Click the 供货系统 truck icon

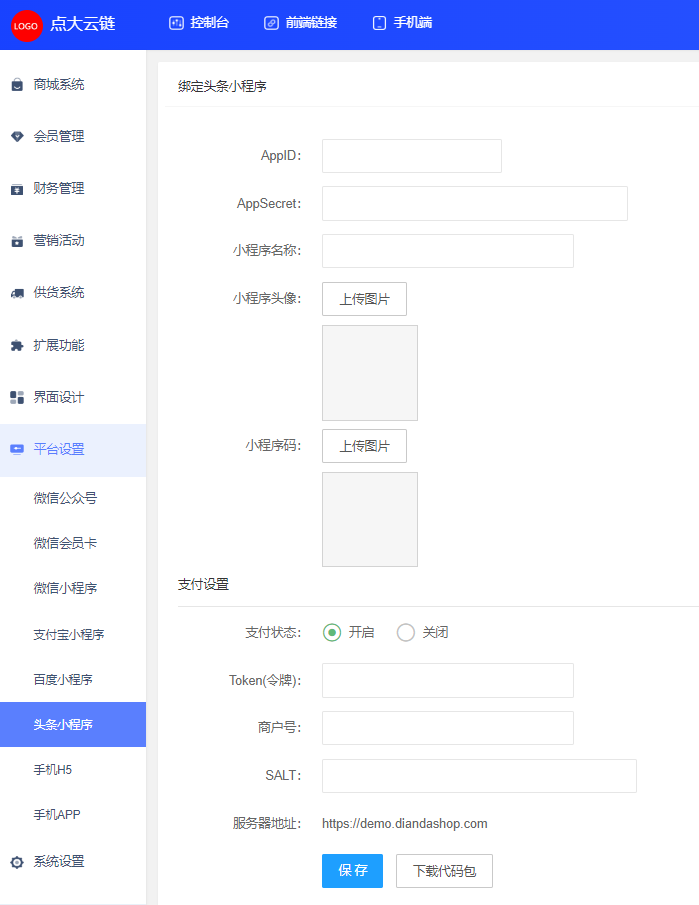click(17, 293)
